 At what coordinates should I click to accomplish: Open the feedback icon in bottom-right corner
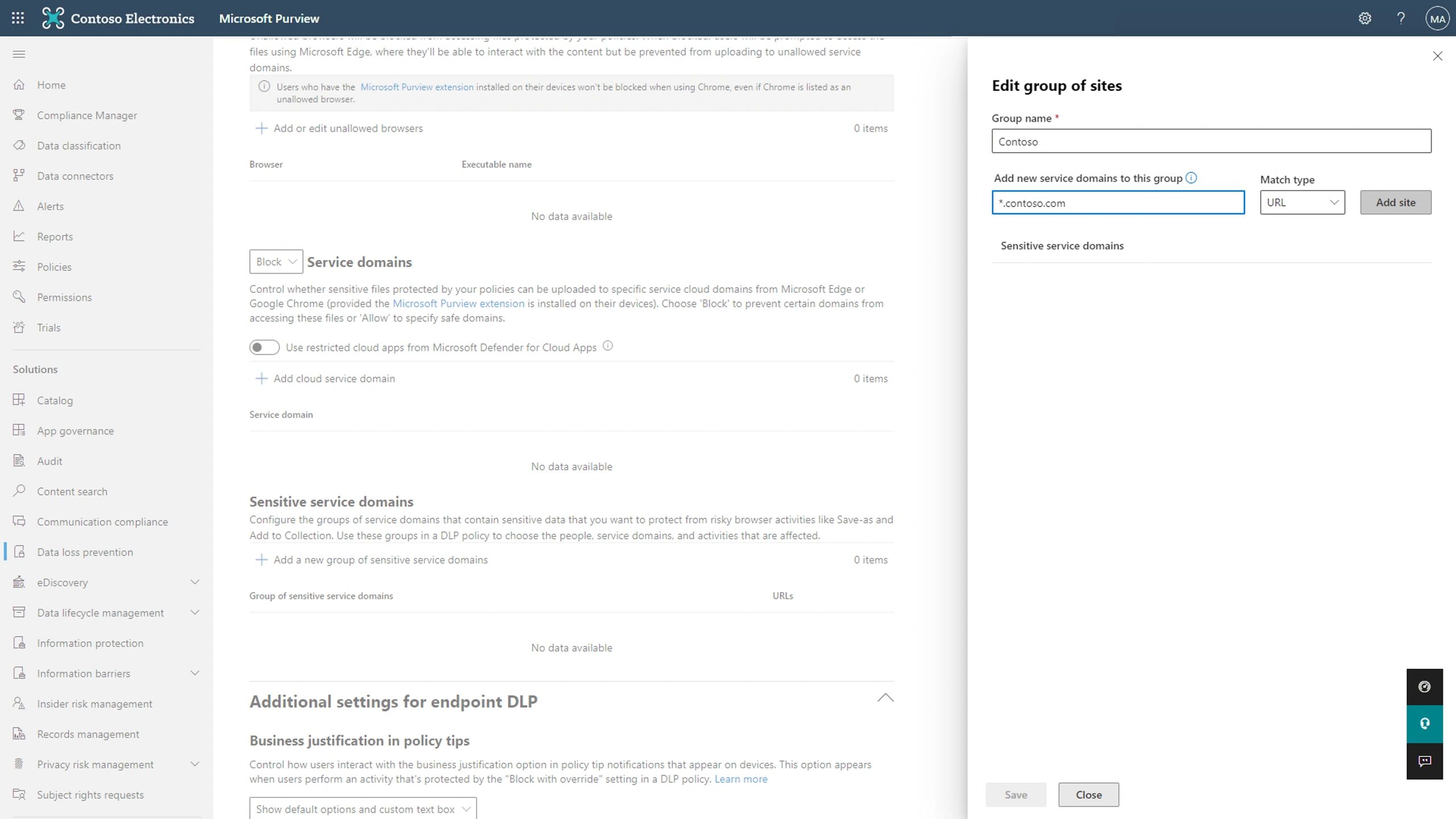pos(1425,762)
